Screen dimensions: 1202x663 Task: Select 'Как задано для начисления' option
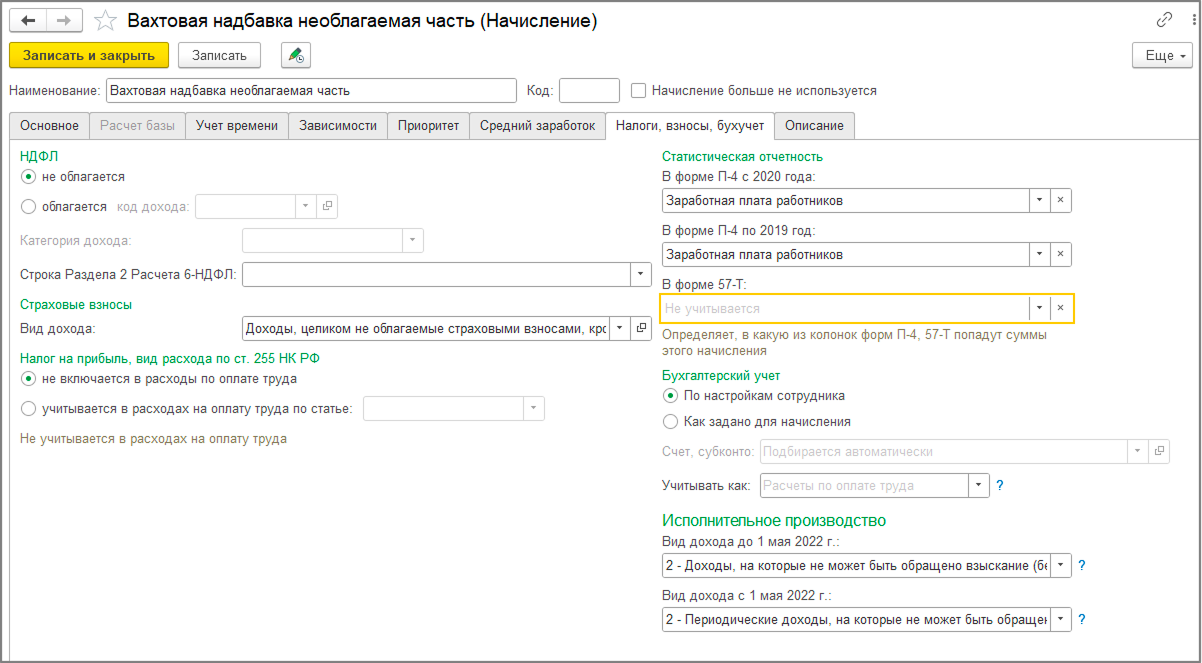(x=671, y=421)
